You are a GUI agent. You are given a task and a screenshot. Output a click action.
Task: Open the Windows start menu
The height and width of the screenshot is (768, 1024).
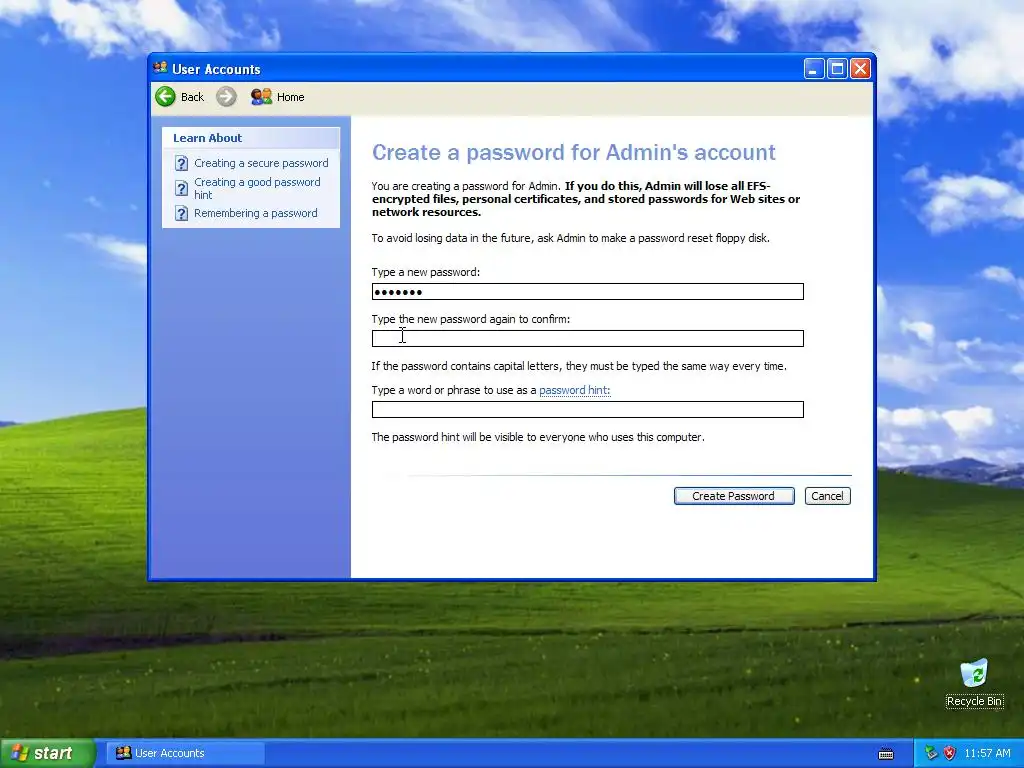tap(46, 754)
